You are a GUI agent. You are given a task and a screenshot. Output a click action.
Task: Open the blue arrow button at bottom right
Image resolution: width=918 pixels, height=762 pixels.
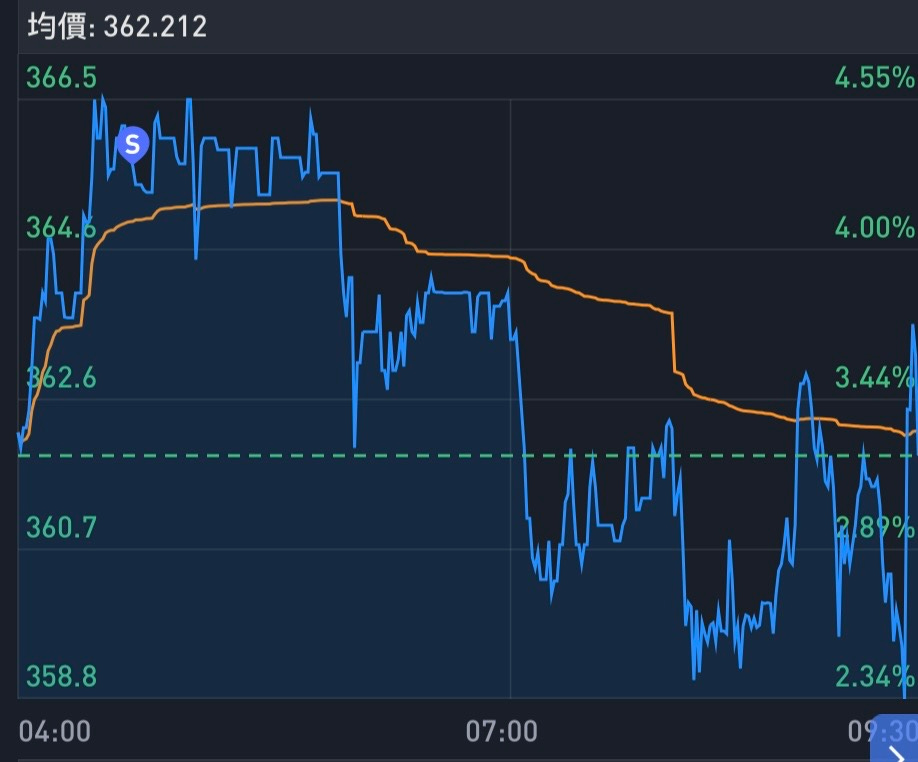pos(895,740)
